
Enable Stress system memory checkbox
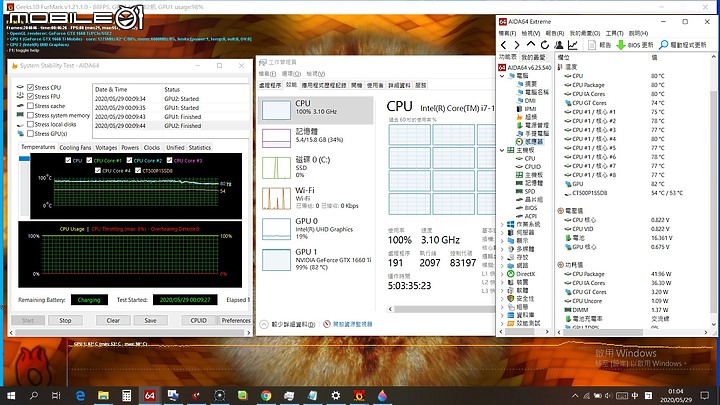30,115
